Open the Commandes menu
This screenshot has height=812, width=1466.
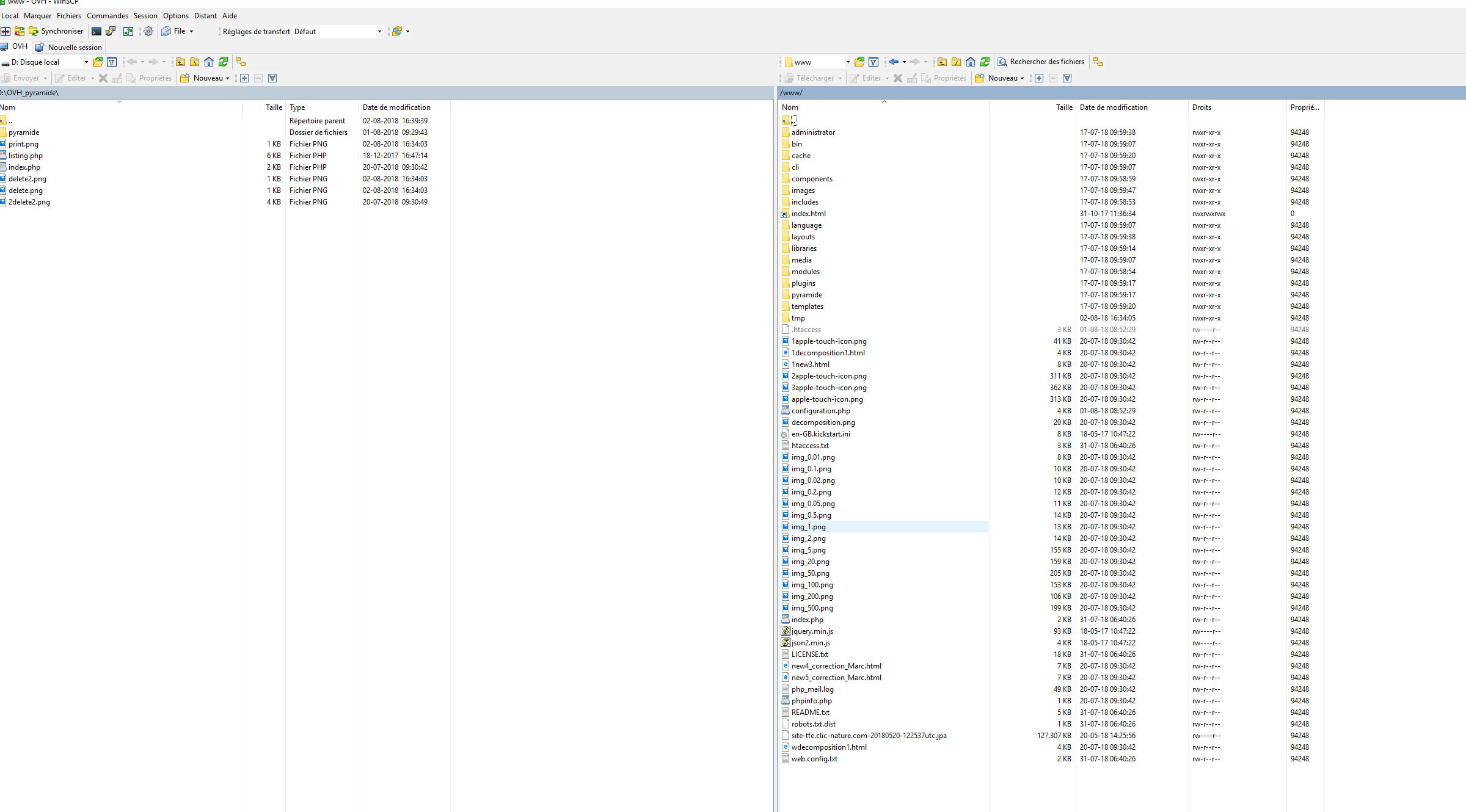tap(108, 16)
